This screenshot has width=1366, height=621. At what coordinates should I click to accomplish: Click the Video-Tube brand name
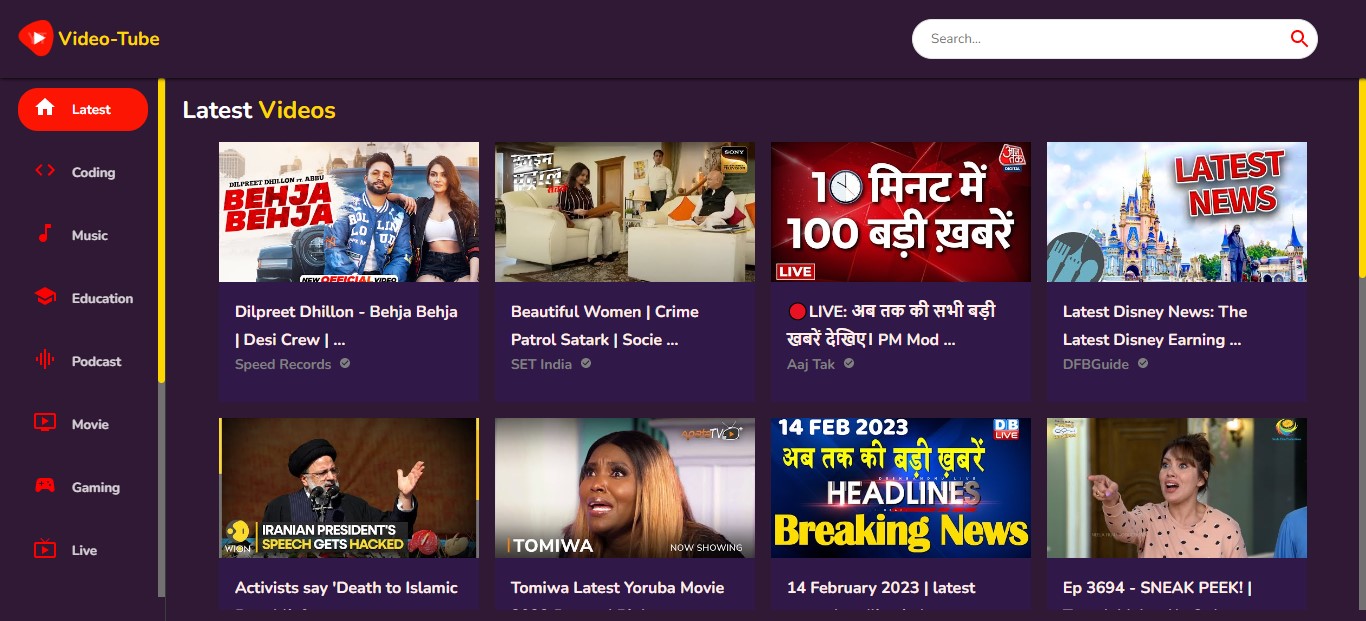[x=109, y=39]
